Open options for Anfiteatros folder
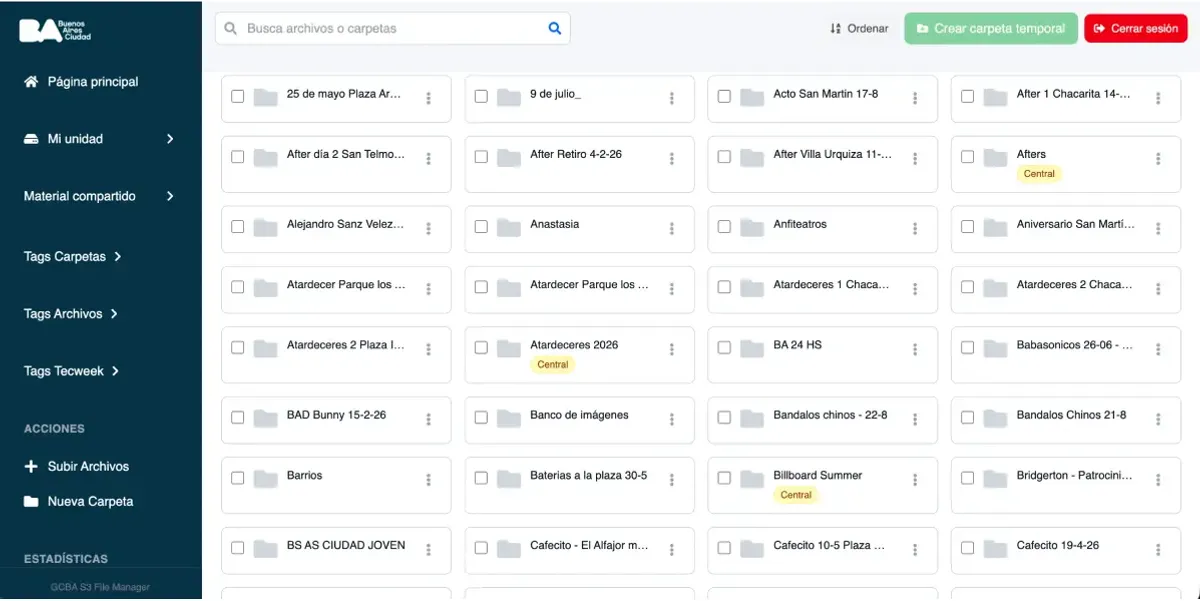Image resolution: width=1200 pixels, height=601 pixels. (915, 229)
